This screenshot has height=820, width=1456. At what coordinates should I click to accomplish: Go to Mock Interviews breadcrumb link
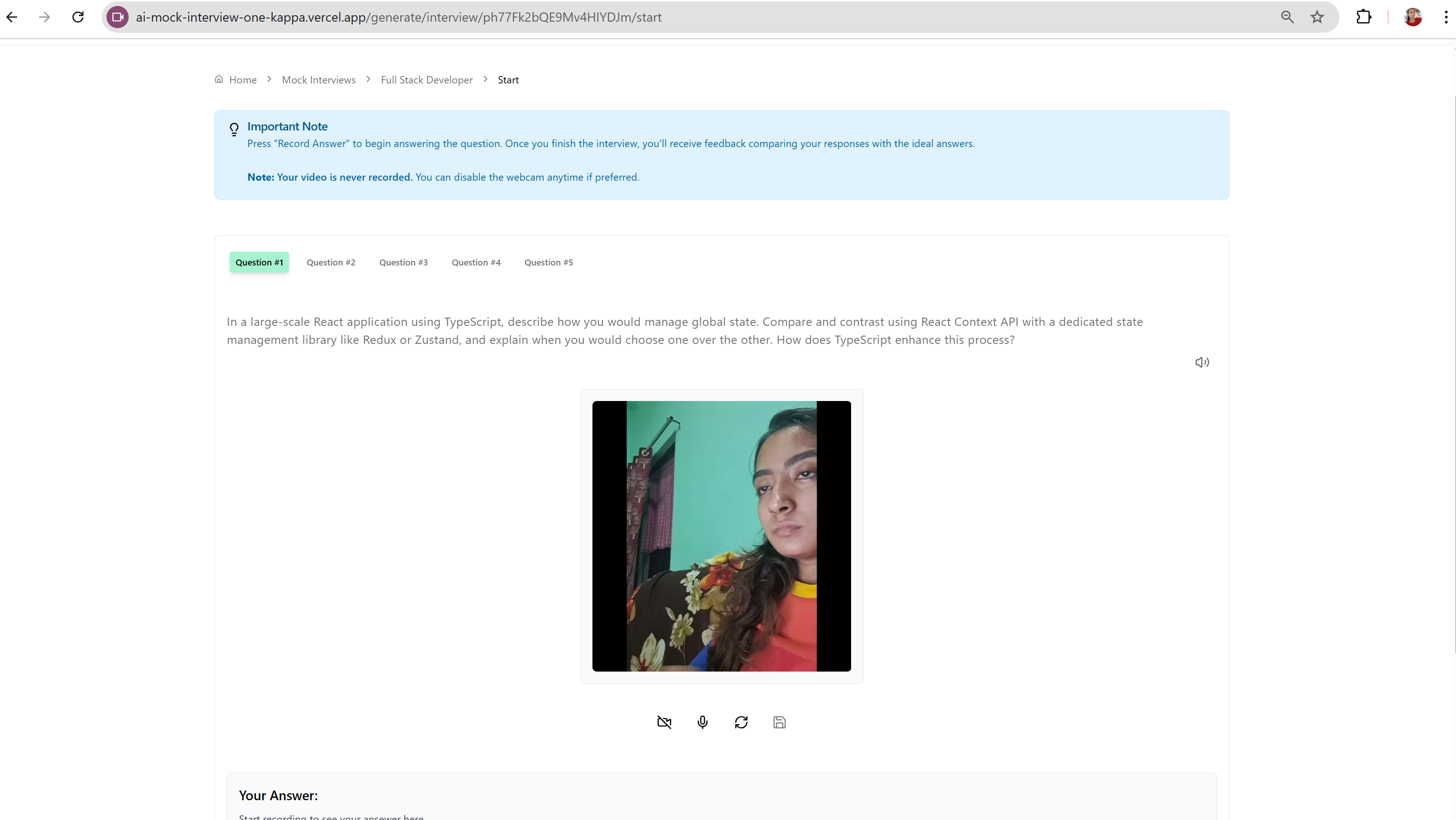point(318,80)
